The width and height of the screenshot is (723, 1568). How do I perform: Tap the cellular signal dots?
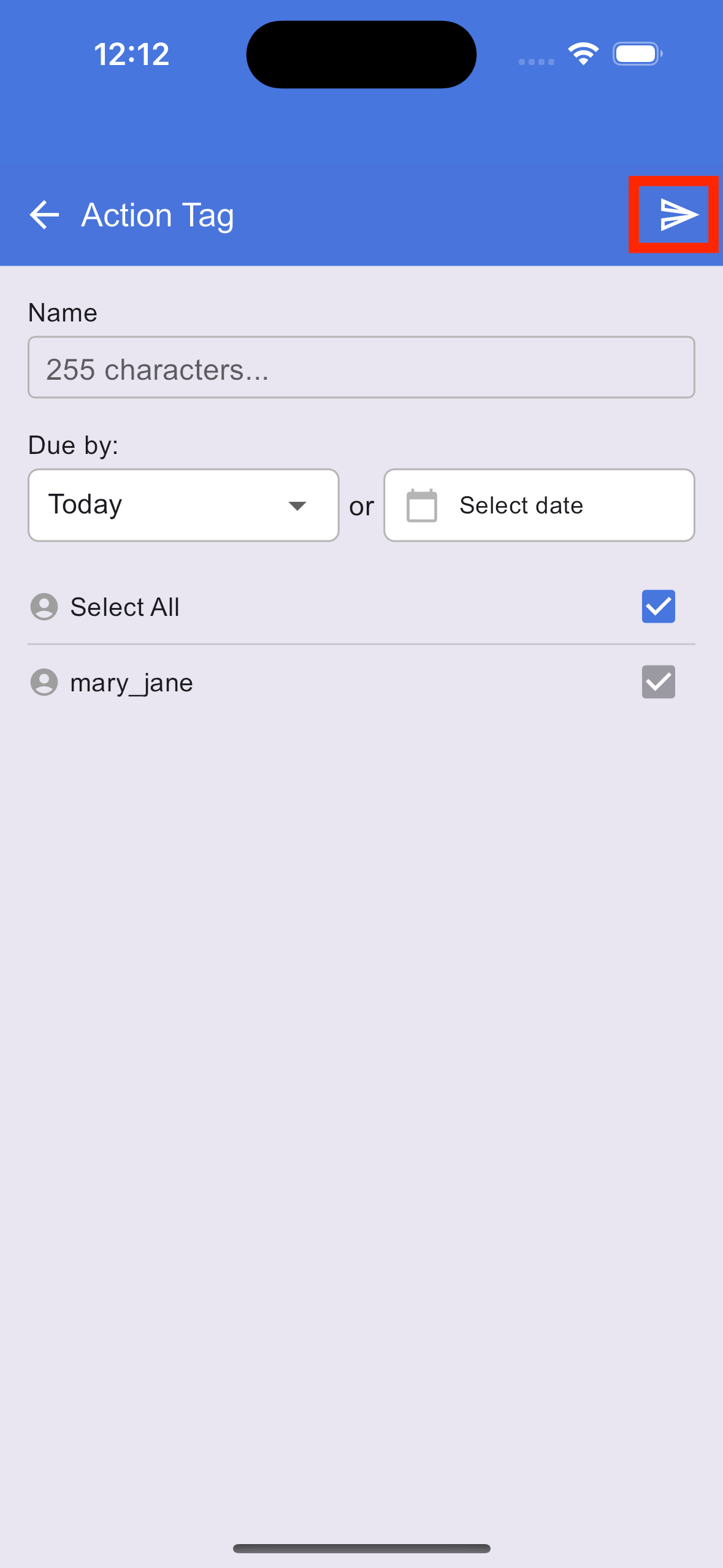(x=536, y=62)
